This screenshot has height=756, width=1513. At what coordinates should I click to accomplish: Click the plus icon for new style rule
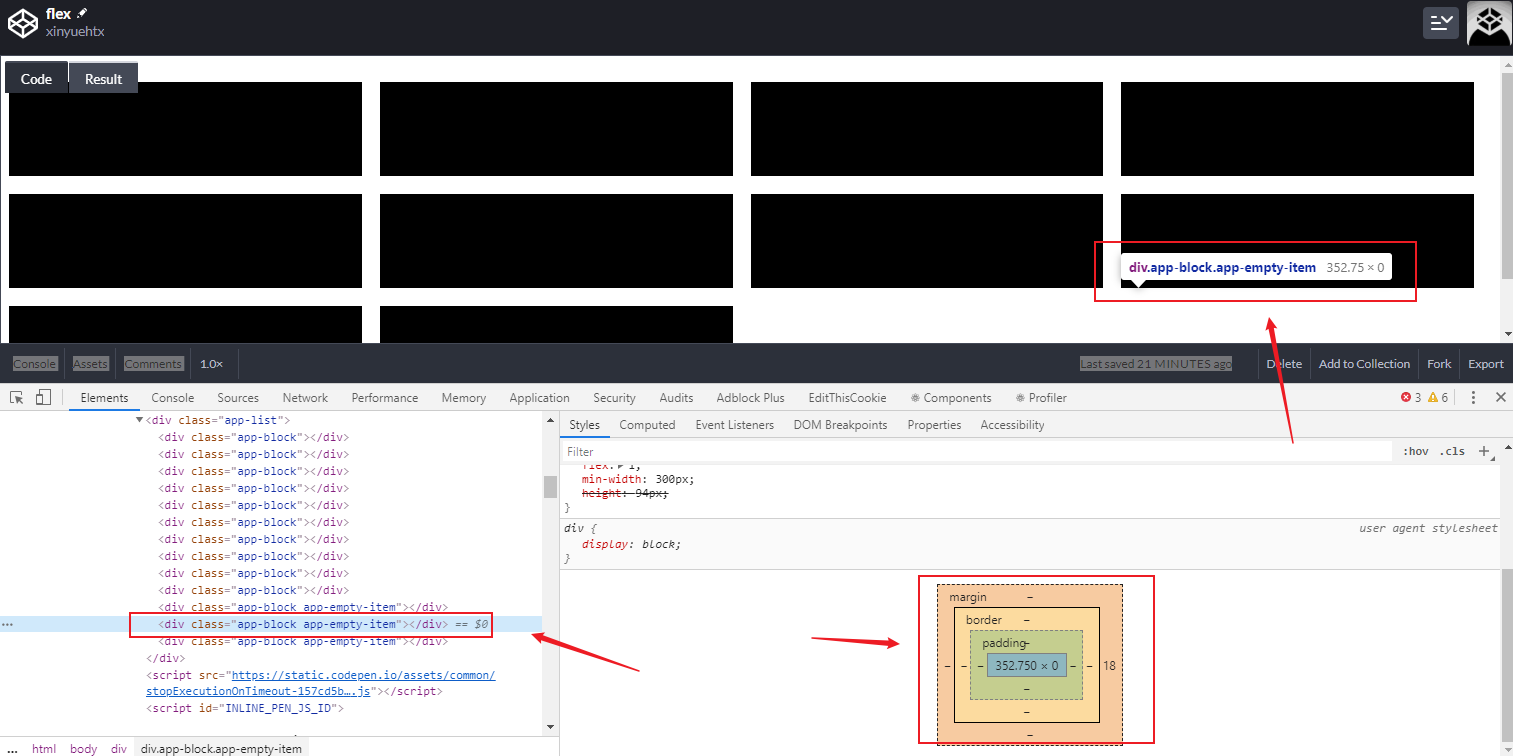(1484, 451)
